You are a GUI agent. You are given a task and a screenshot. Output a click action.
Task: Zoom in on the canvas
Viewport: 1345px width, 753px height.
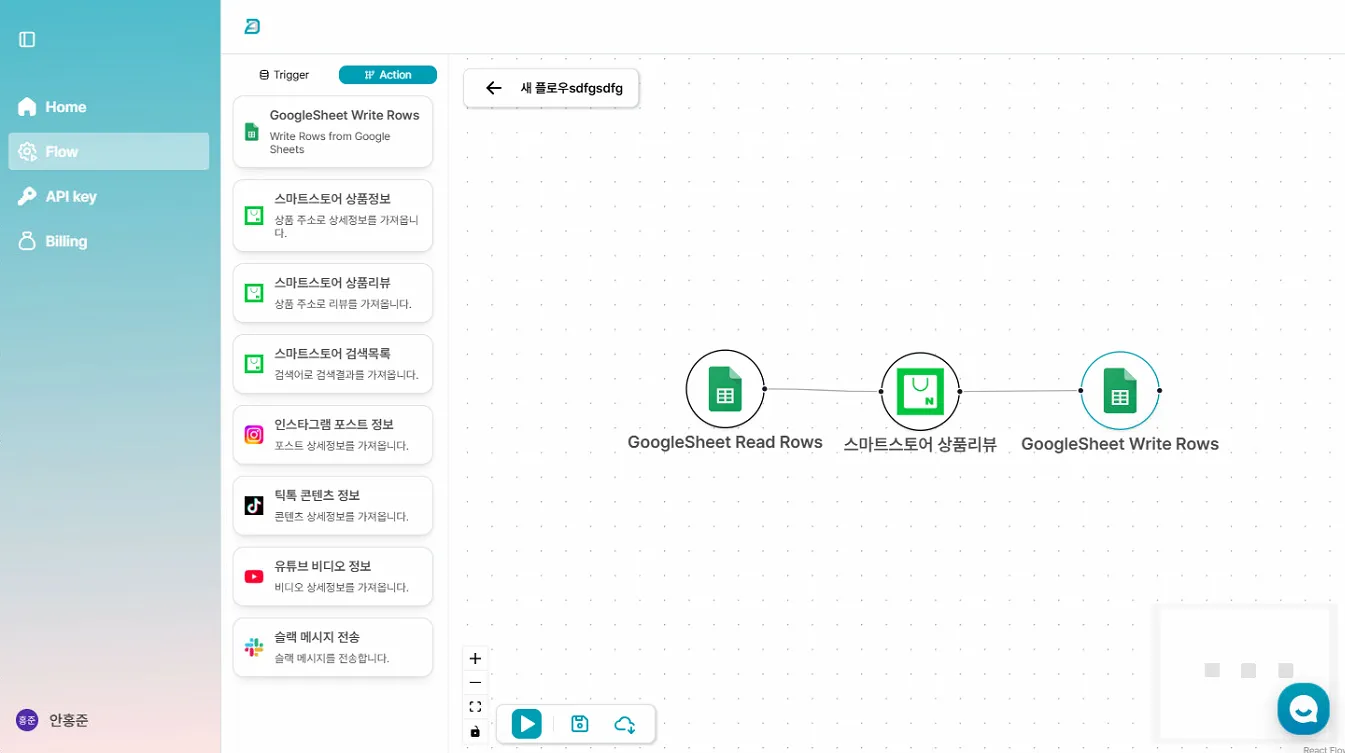click(x=475, y=659)
